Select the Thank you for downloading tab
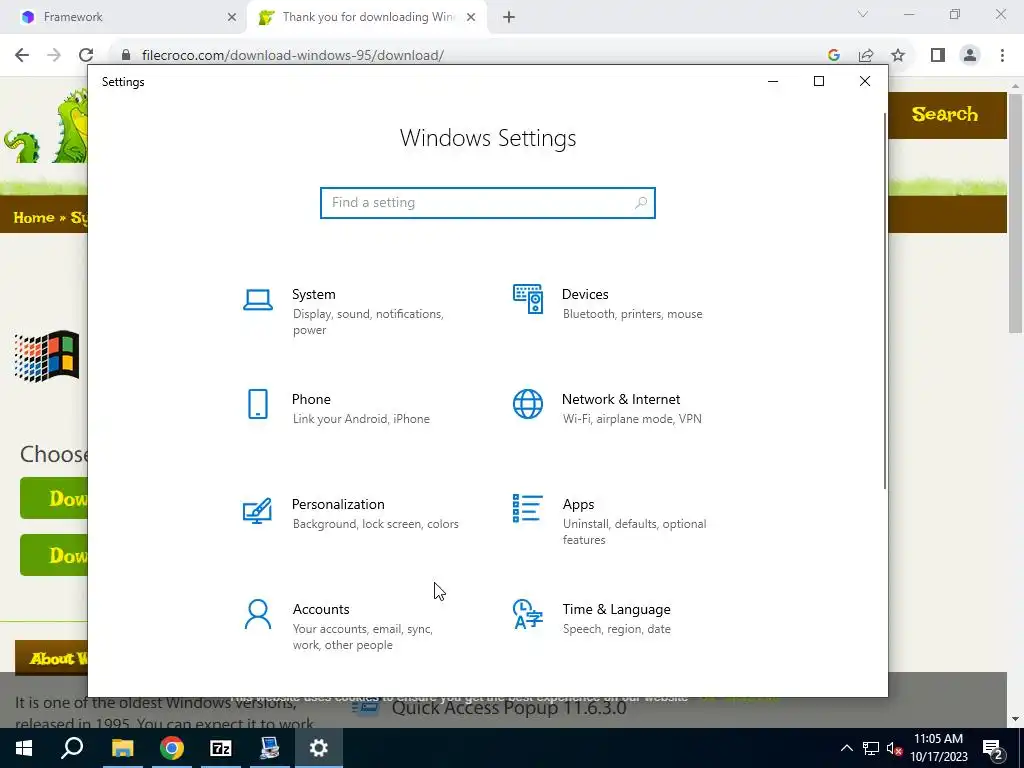 [366, 17]
